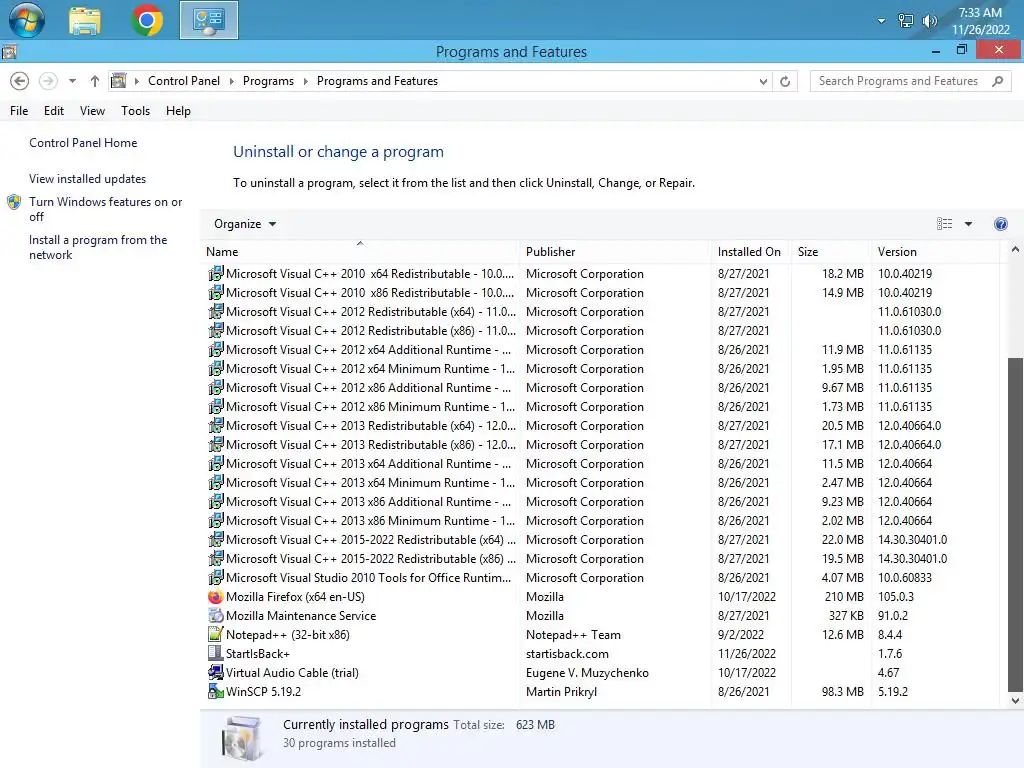Click the installed programs box icon in details pane
Image resolution: width=1024 pixels, height=768 pixels.
tap(242, 738)
